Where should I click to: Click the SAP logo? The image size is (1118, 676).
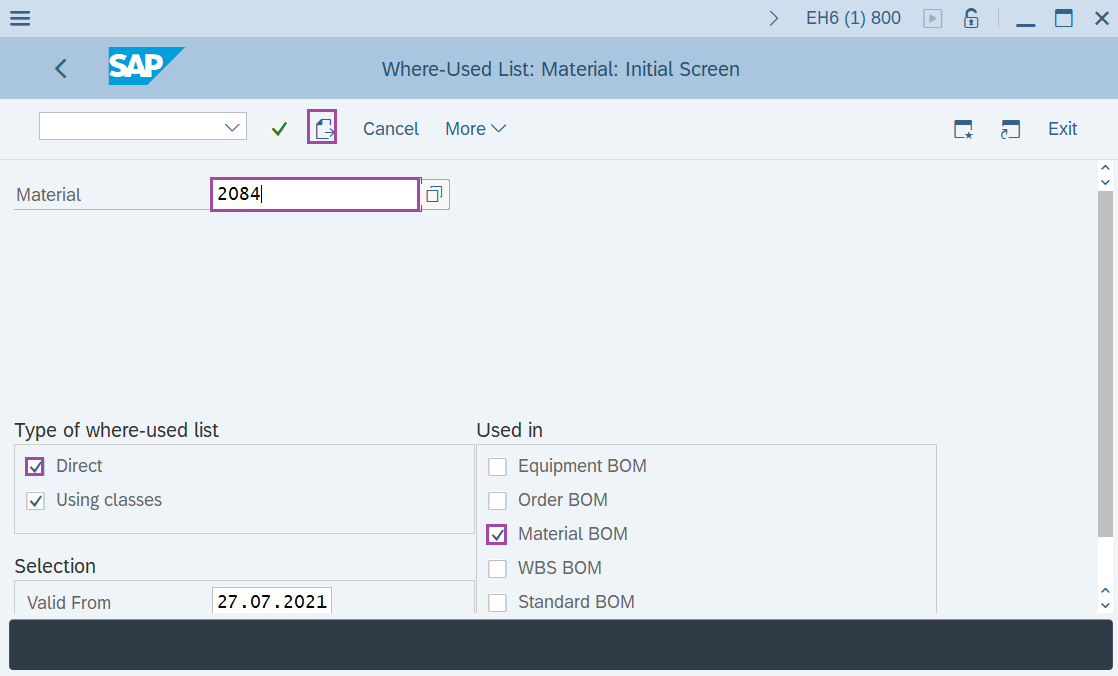(x=145, y=66)
